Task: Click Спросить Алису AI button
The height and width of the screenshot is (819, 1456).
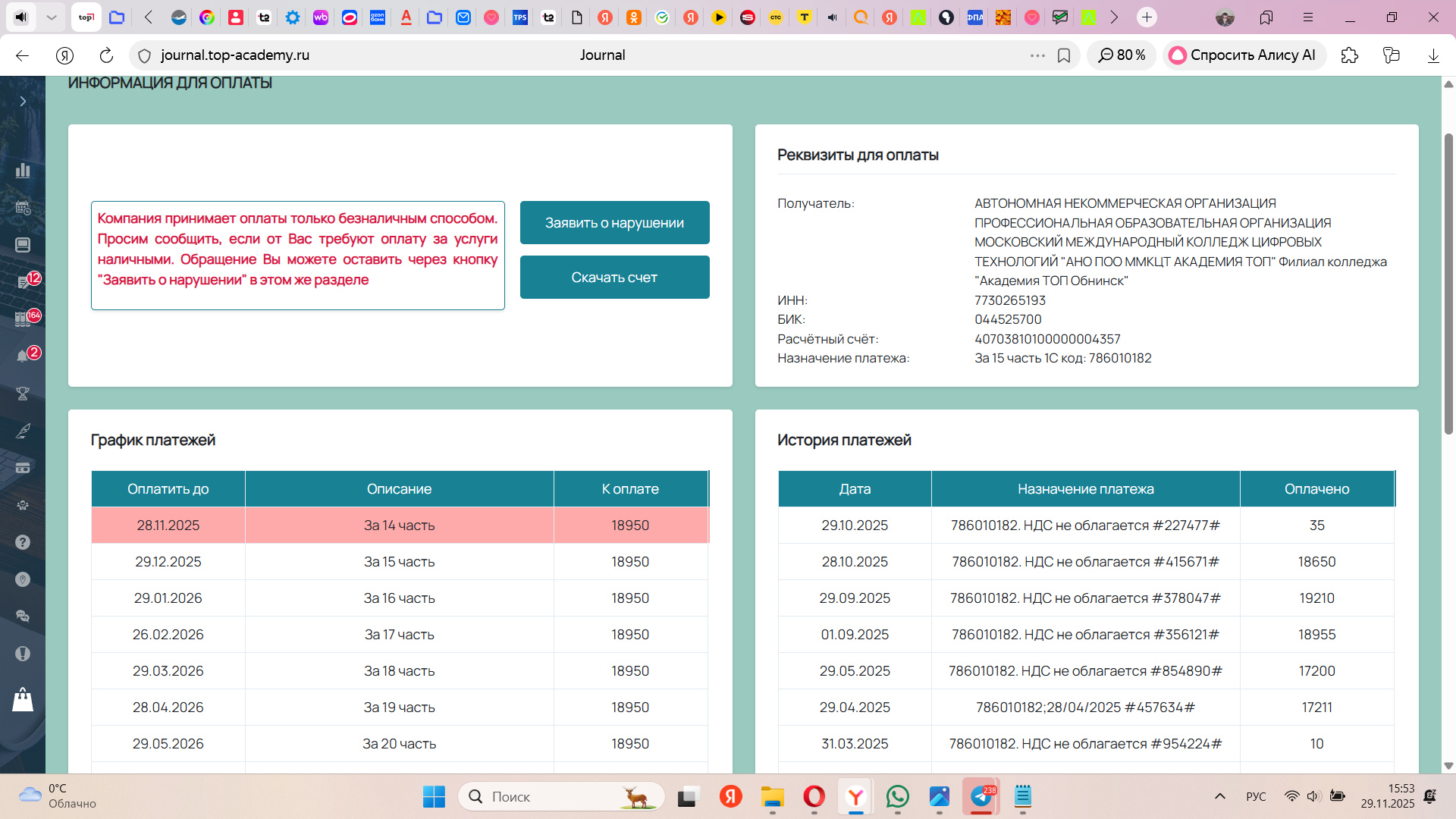Action: coord(1244,55)
